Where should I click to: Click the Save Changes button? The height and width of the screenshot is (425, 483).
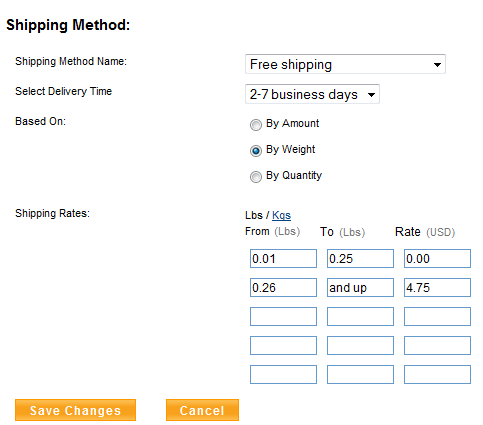[75, 410]
